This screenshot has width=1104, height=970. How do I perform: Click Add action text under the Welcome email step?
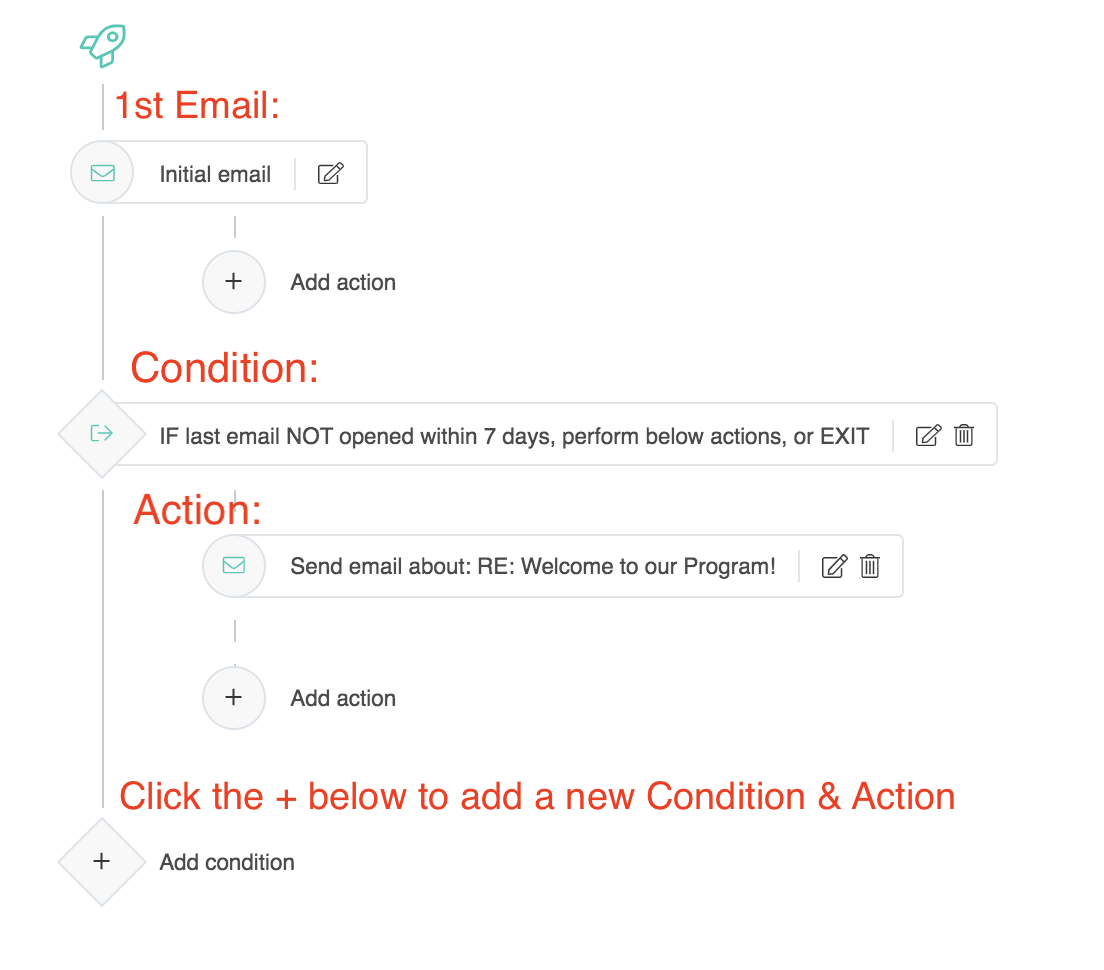[343, 698]
